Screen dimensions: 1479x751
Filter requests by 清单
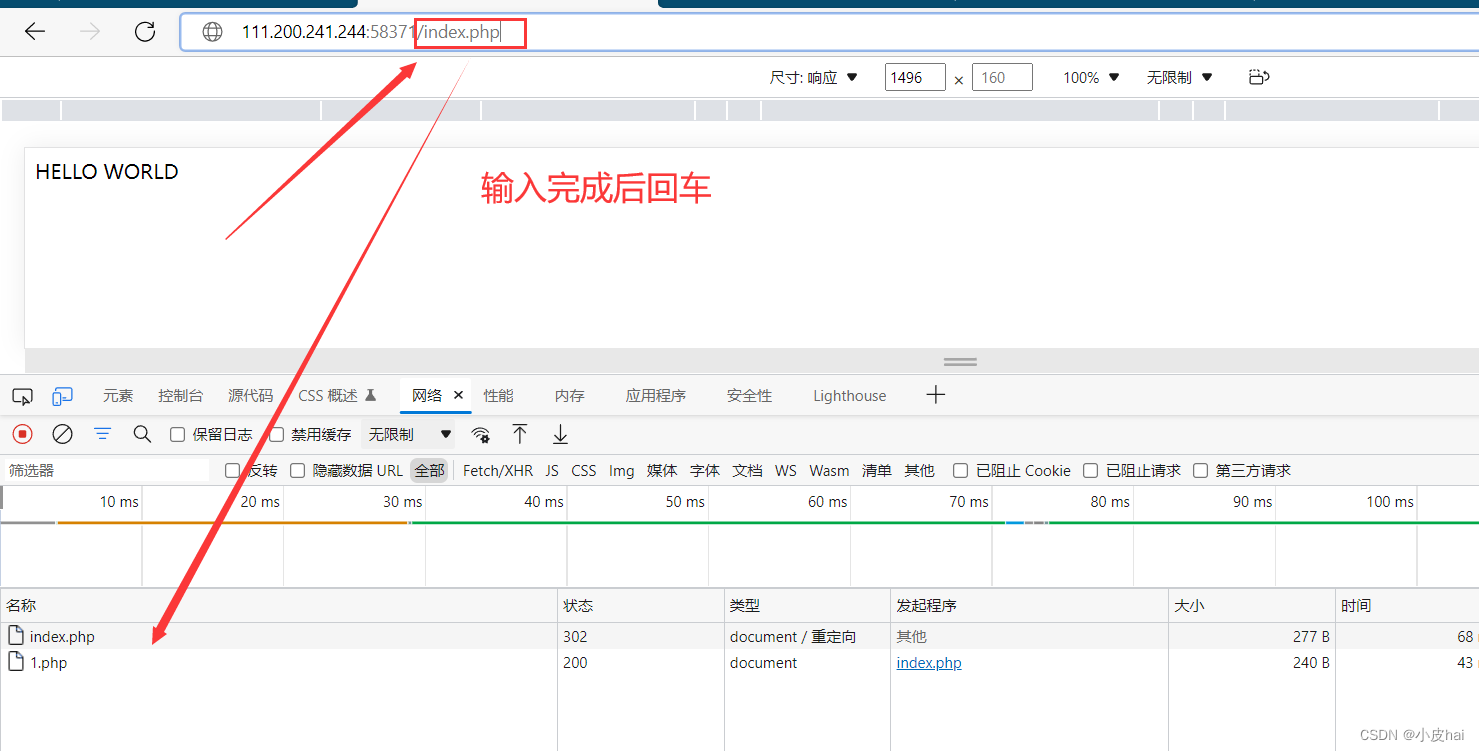876,470
